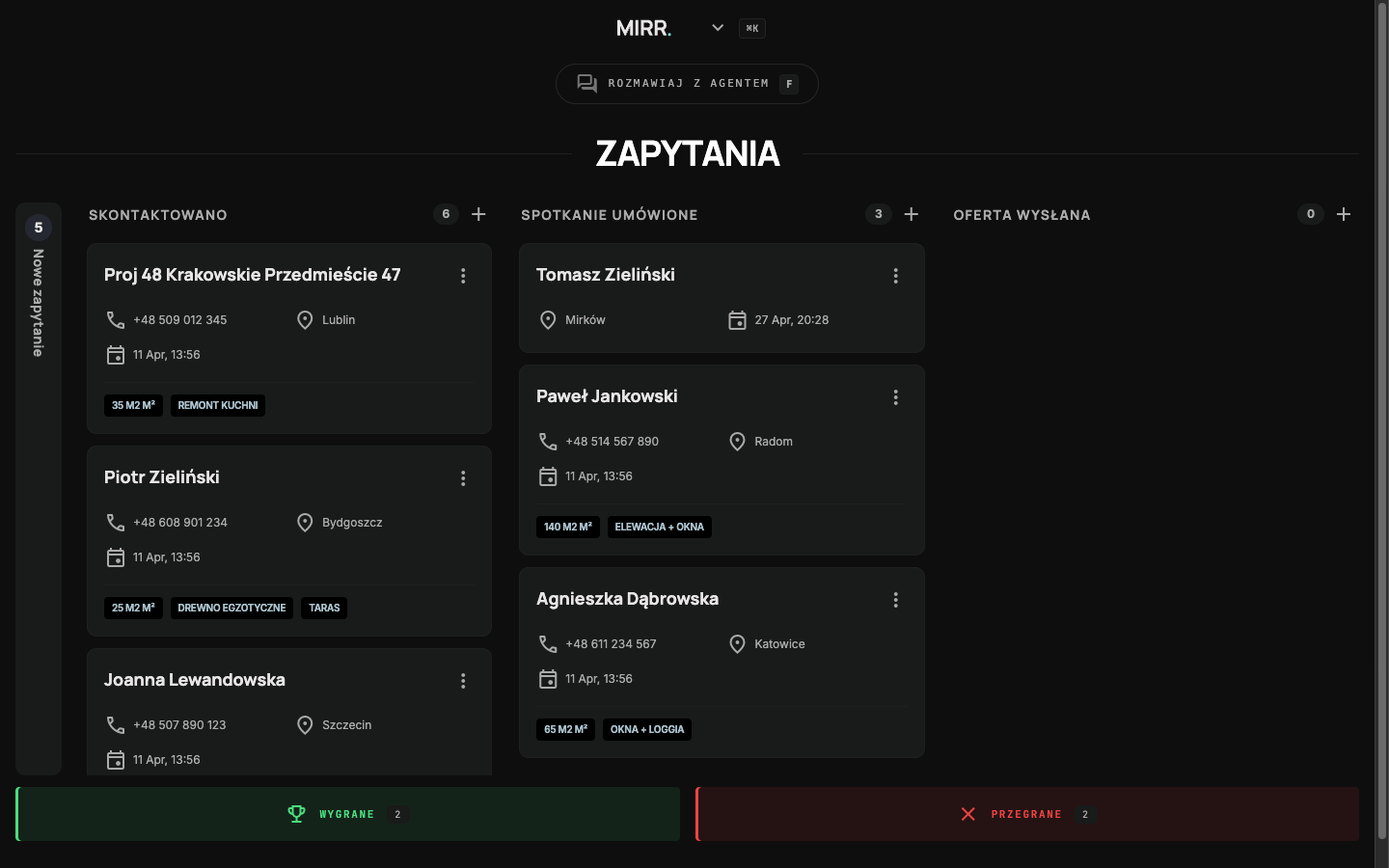Select the REMONT KUCHNI tag
Screen dimensions: 1389x868
click(218, 405)
